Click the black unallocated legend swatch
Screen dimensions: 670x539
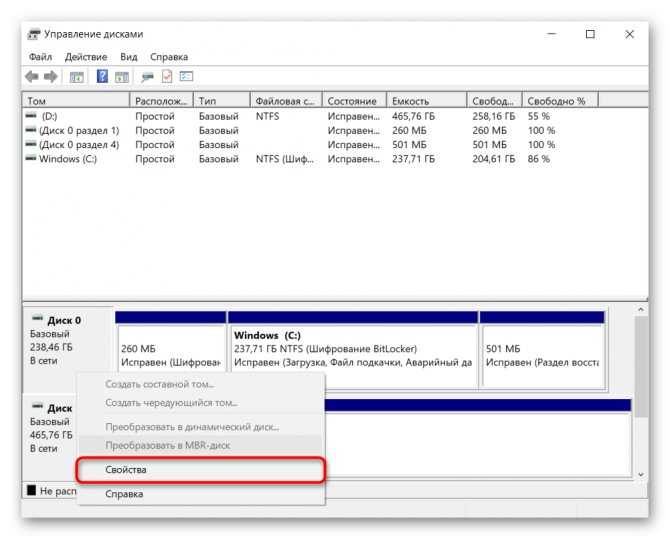[x=32, y=490]
